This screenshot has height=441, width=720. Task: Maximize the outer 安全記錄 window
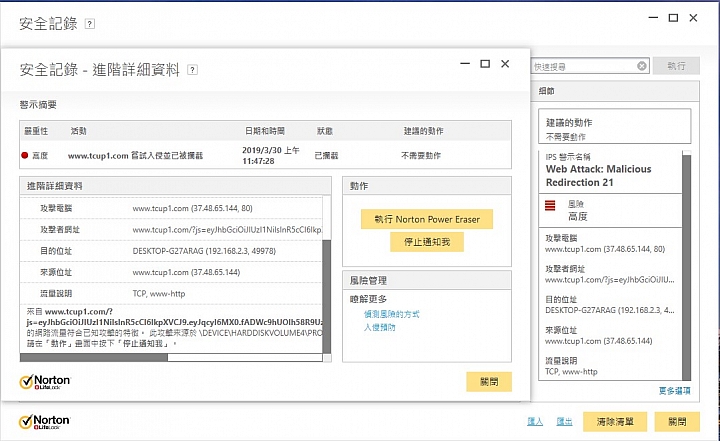[x=673, y=18]
